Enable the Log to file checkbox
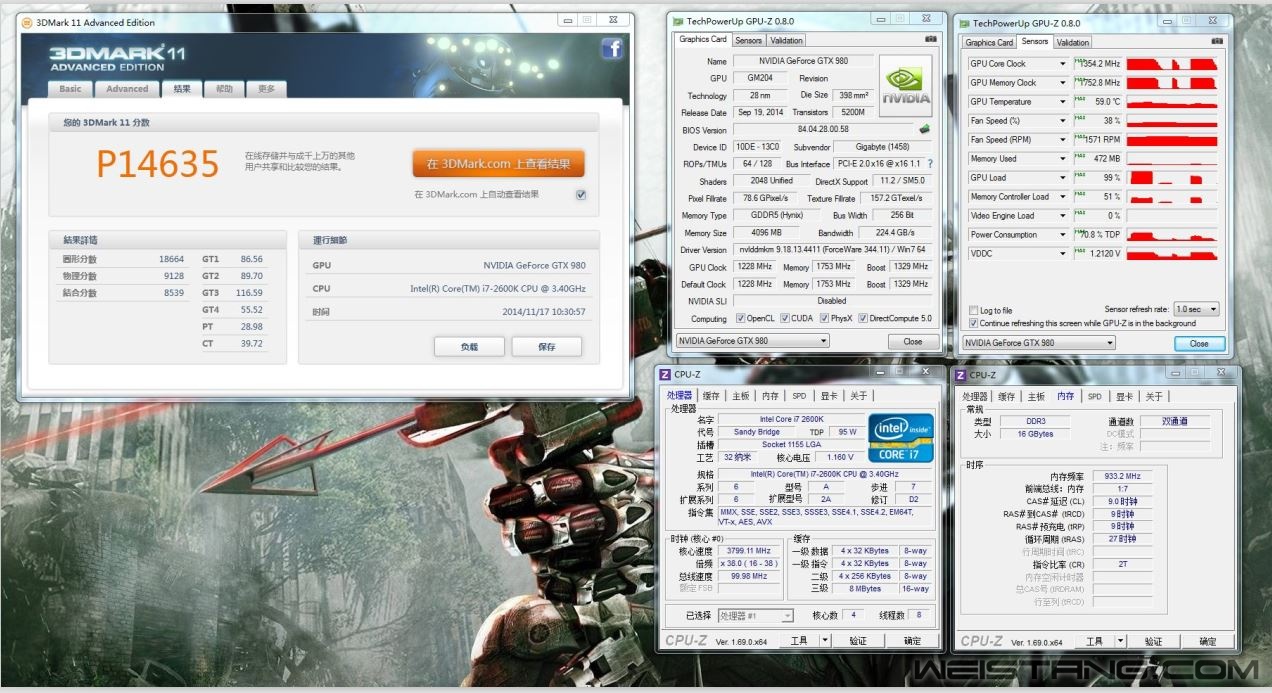 (974, 310)
